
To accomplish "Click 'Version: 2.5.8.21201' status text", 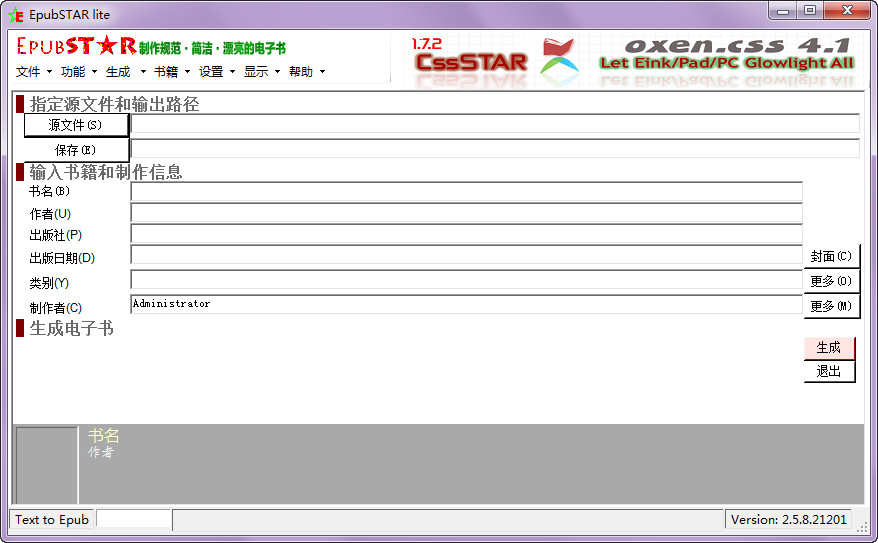I will pos(788,519).
